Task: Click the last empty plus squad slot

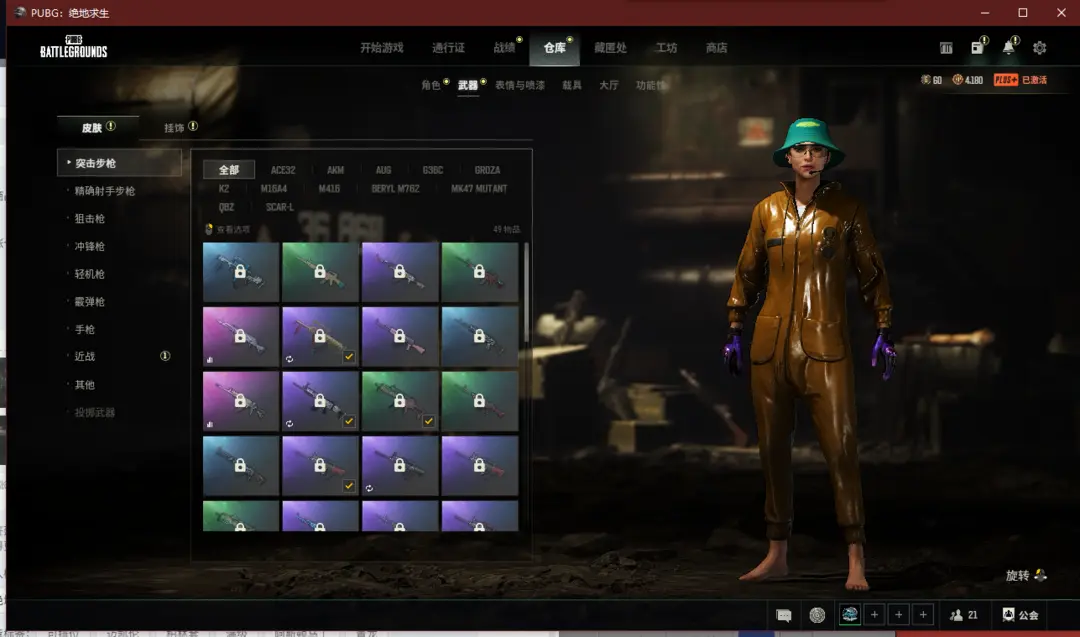Action: point(923,614)
